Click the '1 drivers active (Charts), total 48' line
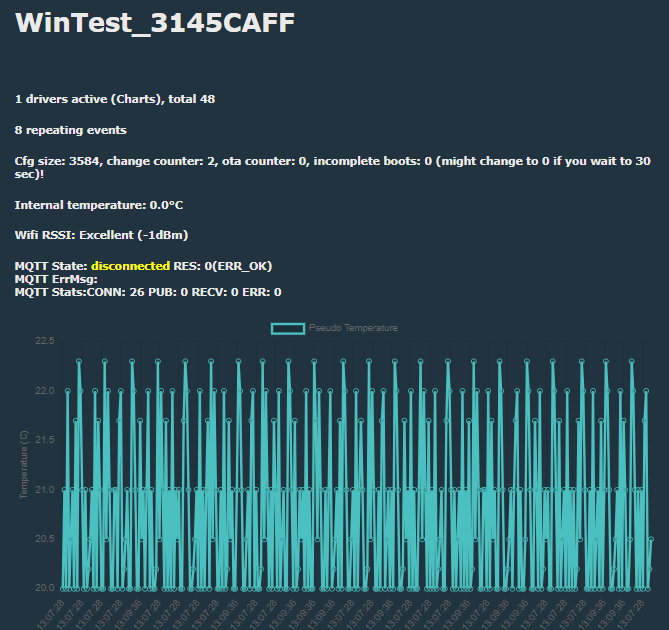 (x=115, y=99)
